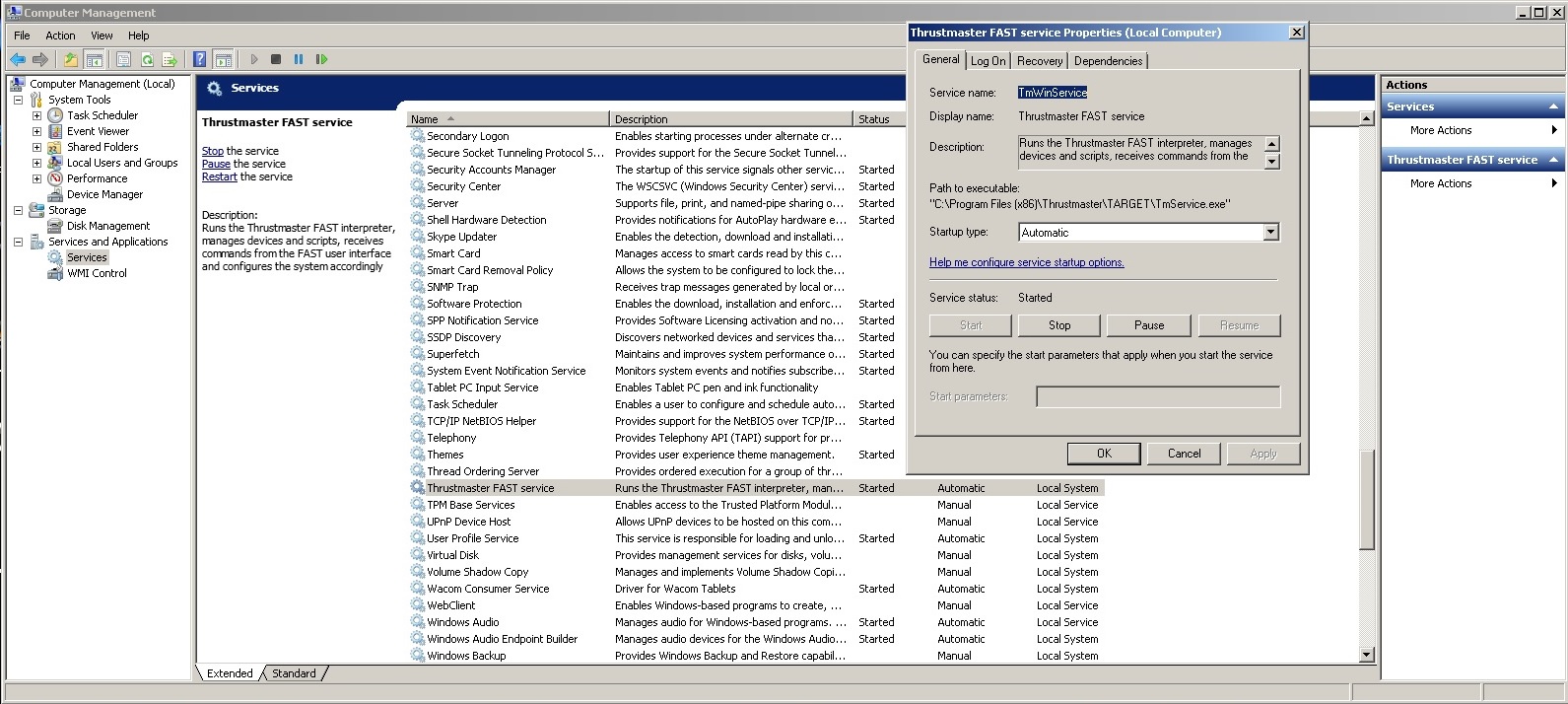Click the Pause button in Properties dialog
This screenshot has width=1568, height=704.
pyautogui.click(x=1149, y=325)
